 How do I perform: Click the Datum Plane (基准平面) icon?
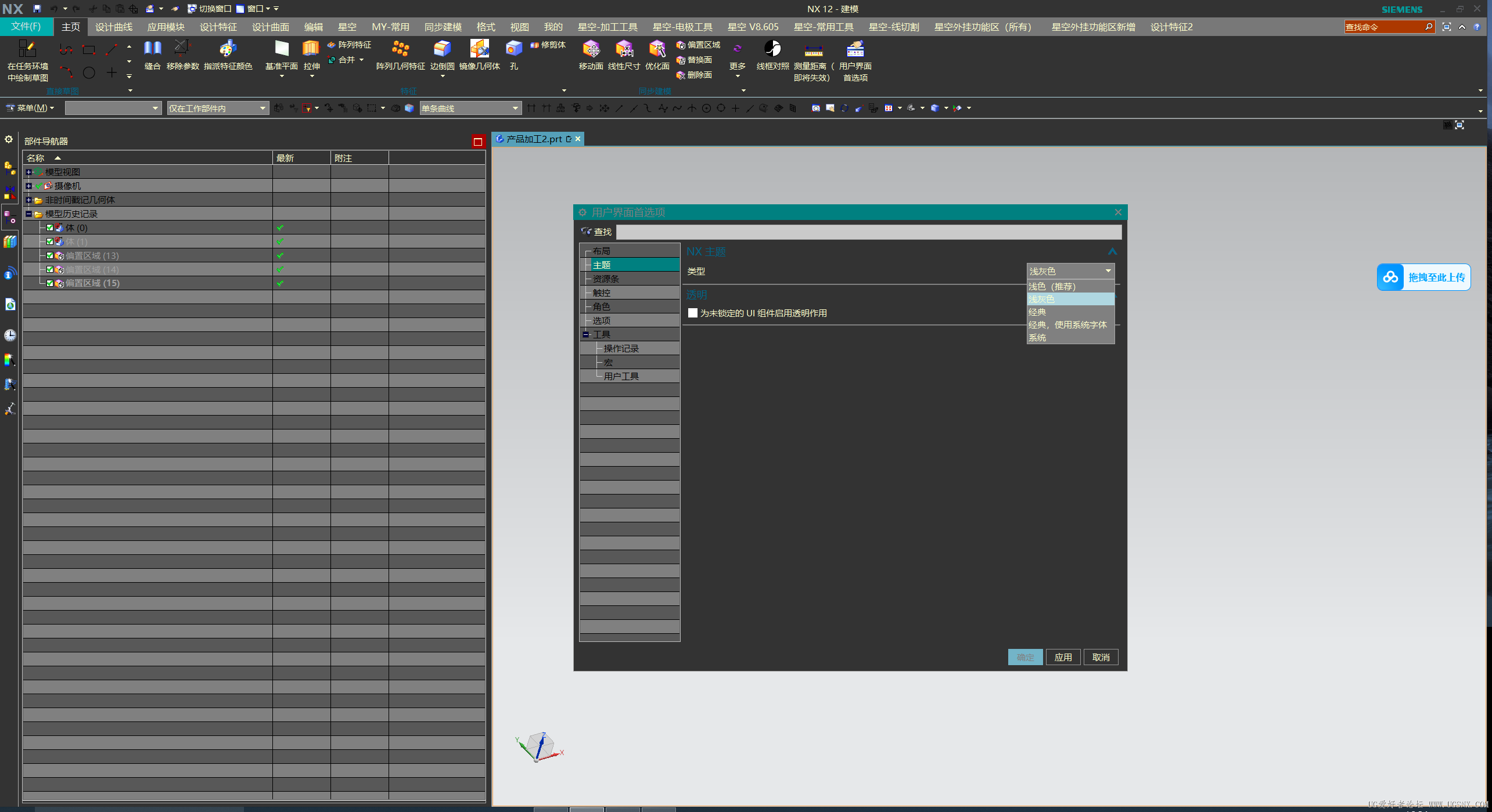pyautogui.click(x=282, y=49)
